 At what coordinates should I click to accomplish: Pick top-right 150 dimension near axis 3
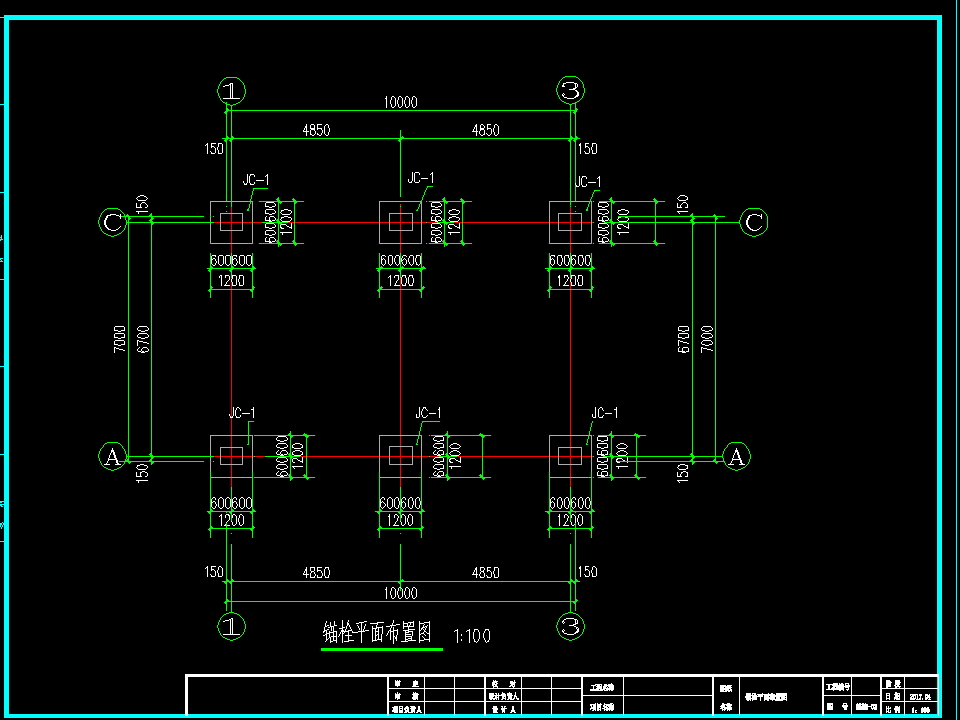point(587,149)
